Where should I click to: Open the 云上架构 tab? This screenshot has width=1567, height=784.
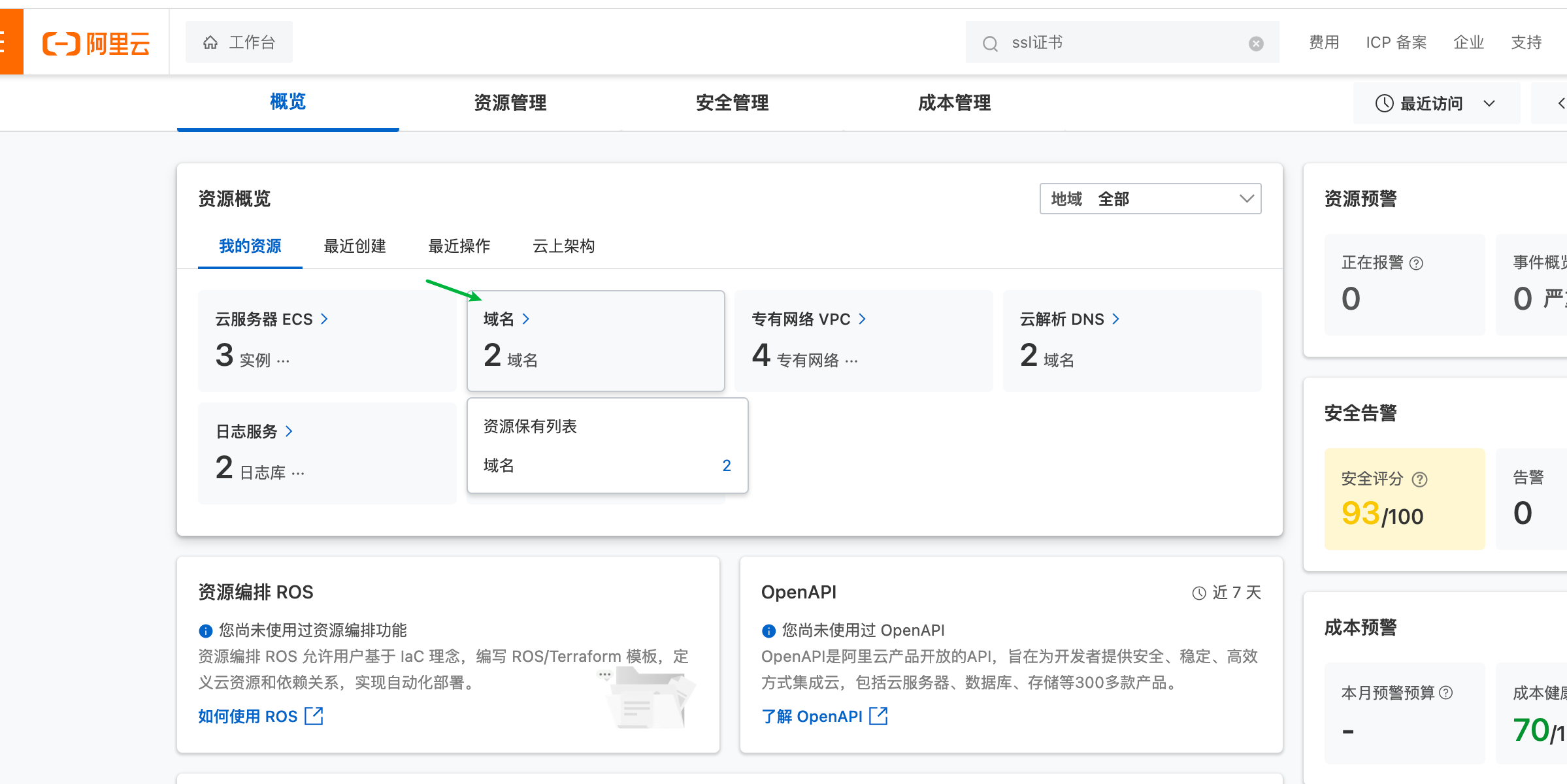coord(563,246)
